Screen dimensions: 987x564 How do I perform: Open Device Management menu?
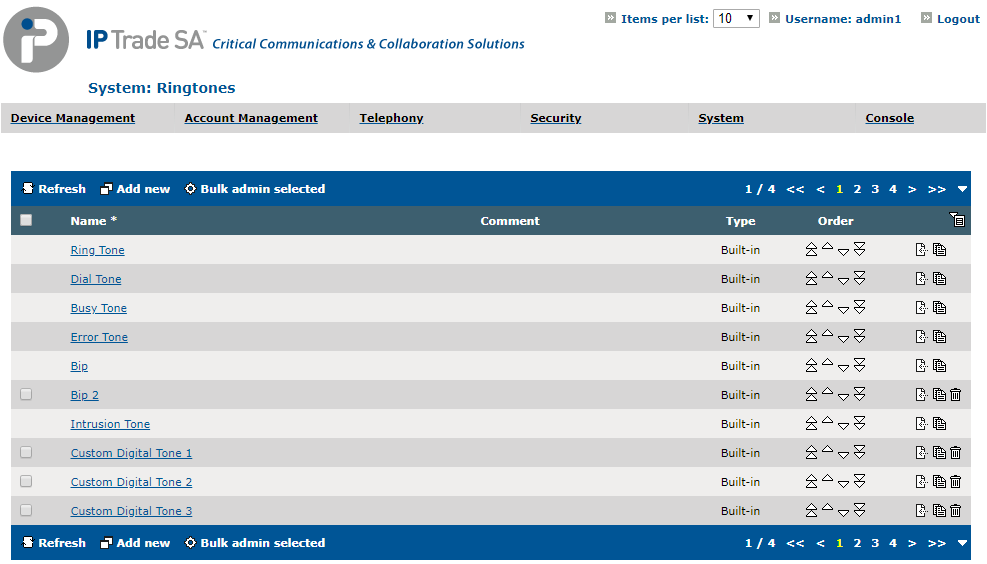click(72, 118)
